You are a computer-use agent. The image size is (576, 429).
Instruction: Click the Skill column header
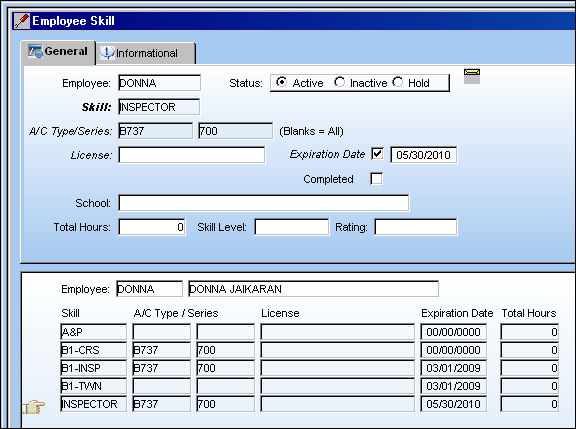pyautogui.click(x=70, y=313)
